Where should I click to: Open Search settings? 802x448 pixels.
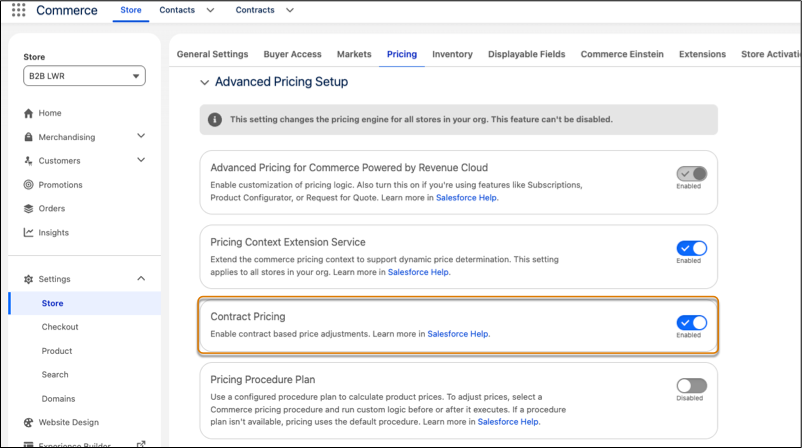click(55, 375)
